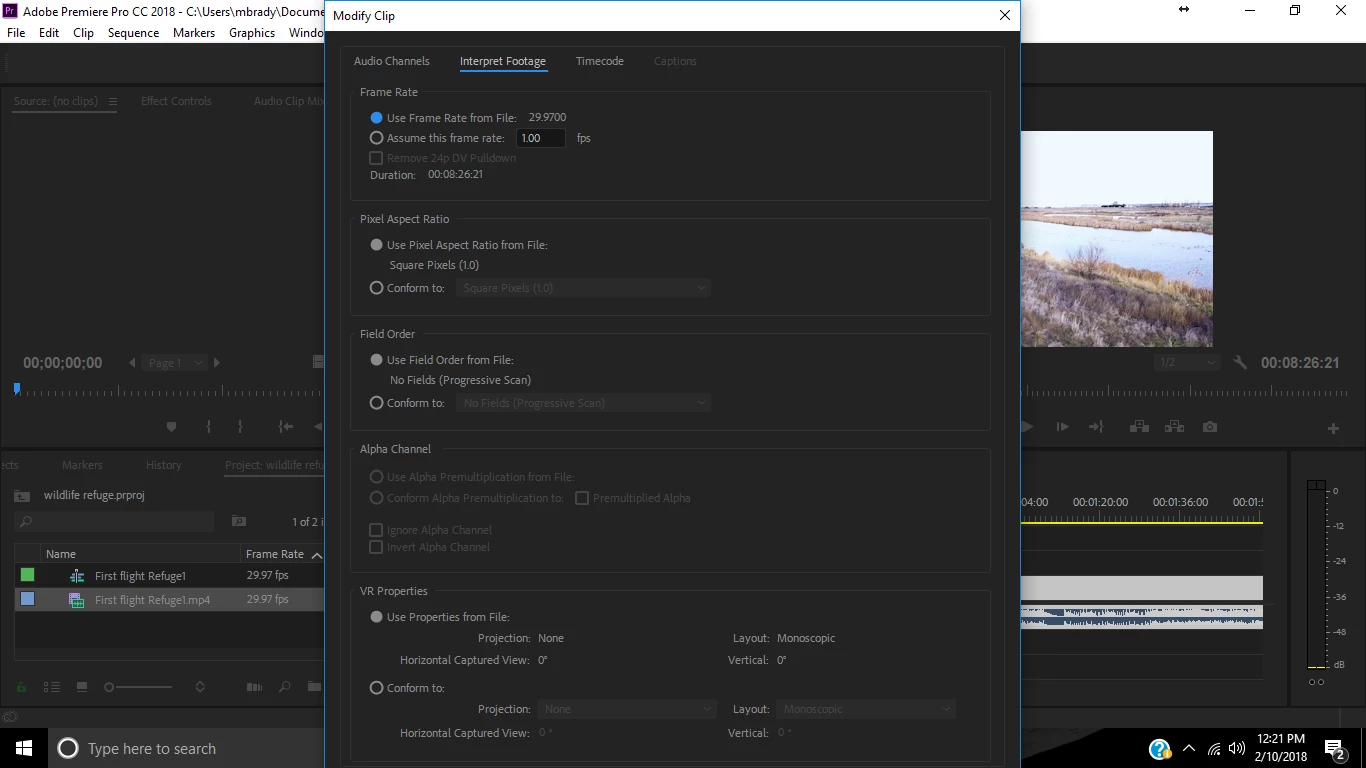Screen dimensions: 1366x768
Task: Click the blue label swatch of First flight Refuge1.mp4
Action: point(28,599)
